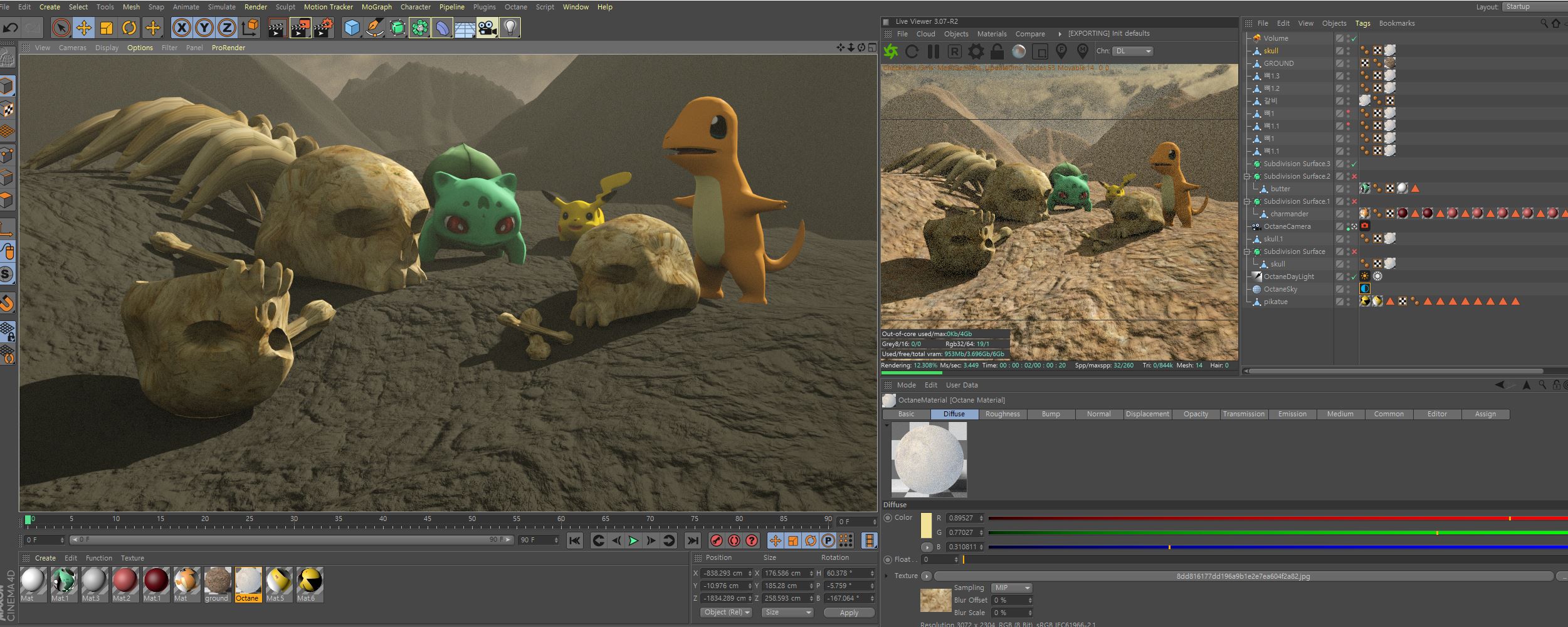Toggle X-axis lock
Viewport: 1568px width, 627px height.
click(181, 28)
